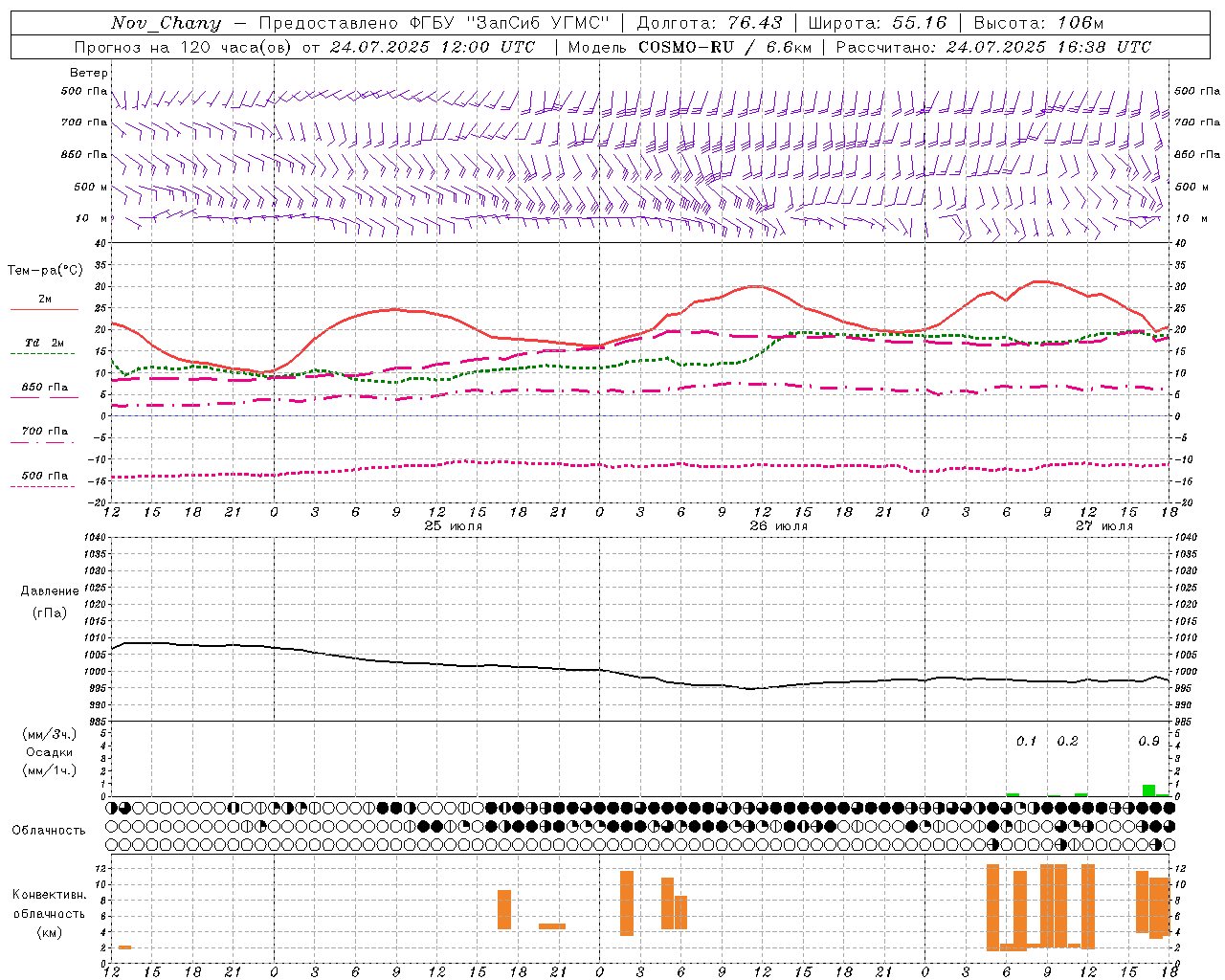Click the precipitation value 0.9
1225x980 pixels.
(x=1148, y=742)
